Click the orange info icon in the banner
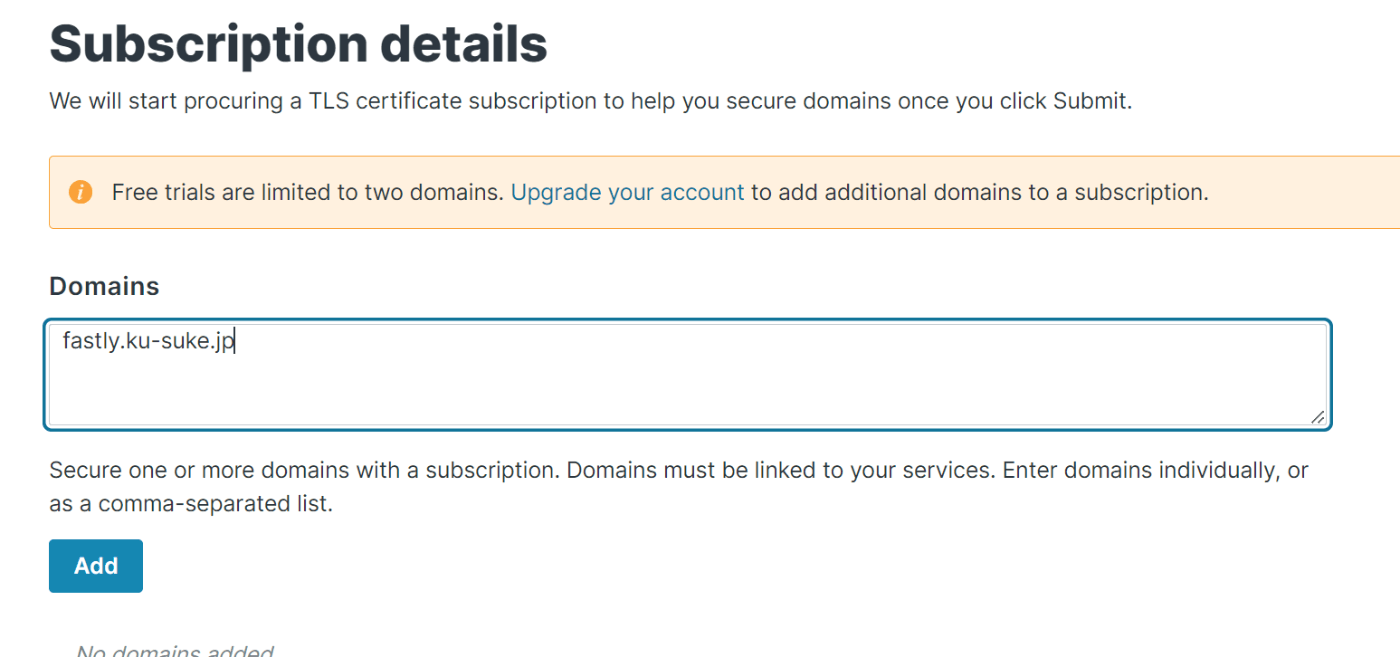Image resolution: width=1400 pixels, height=657 pixels. [80, 192]
